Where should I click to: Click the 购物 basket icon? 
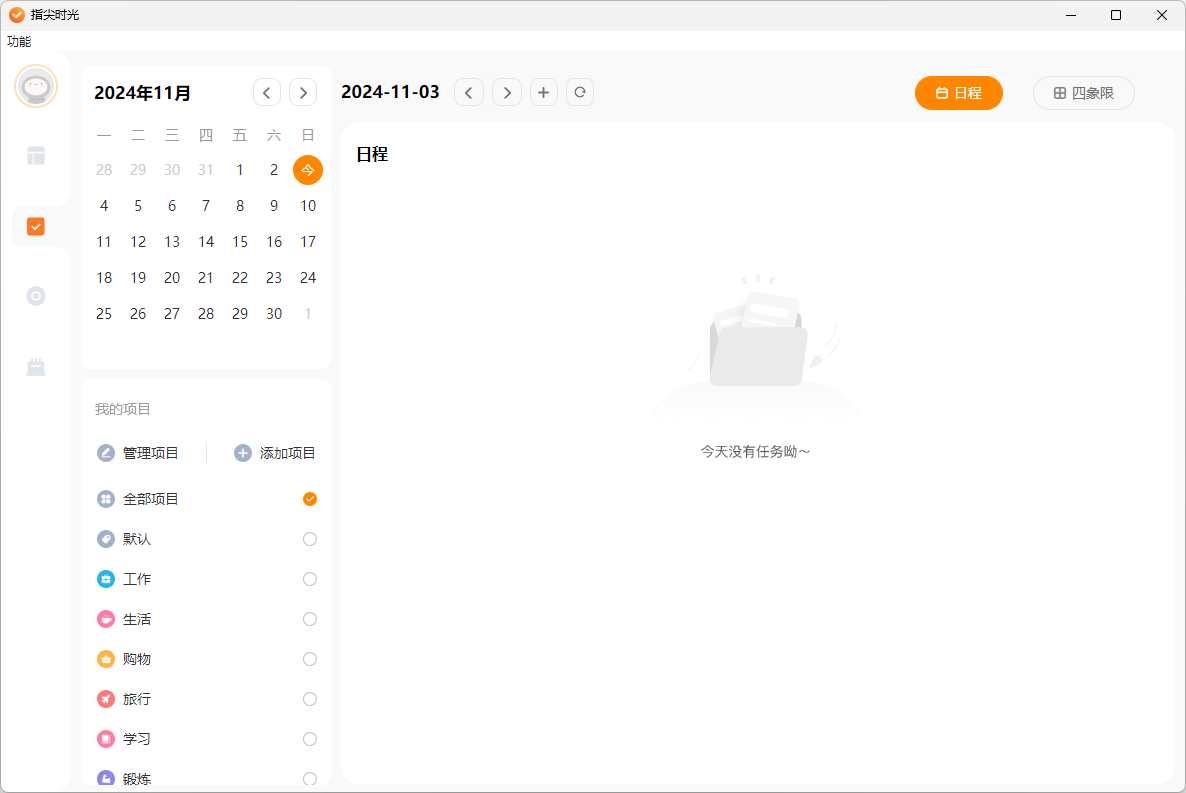(106, 659)
